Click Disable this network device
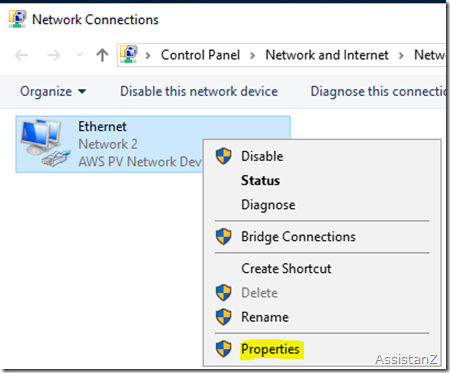This screenshot has height=373, width=450. [199, 91]
